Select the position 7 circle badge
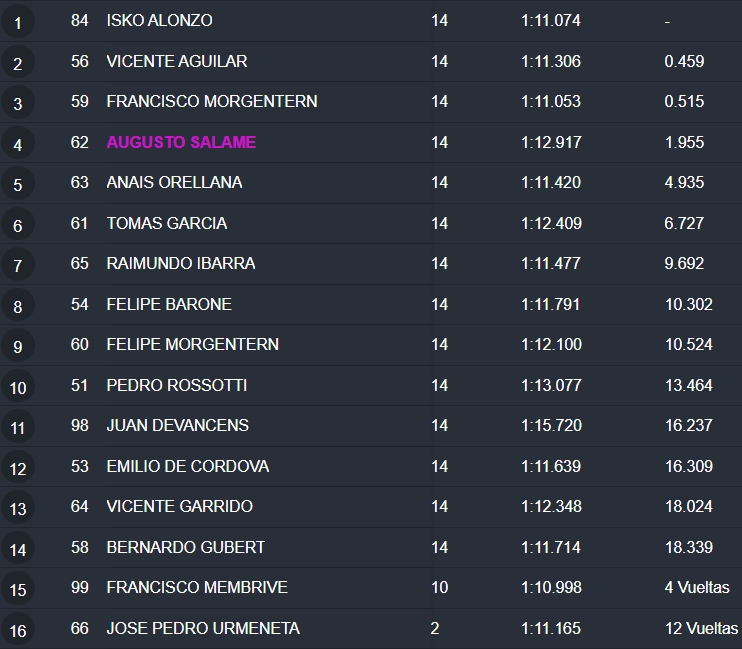Screen dimensions: 742x649 (x=18, y=265)
